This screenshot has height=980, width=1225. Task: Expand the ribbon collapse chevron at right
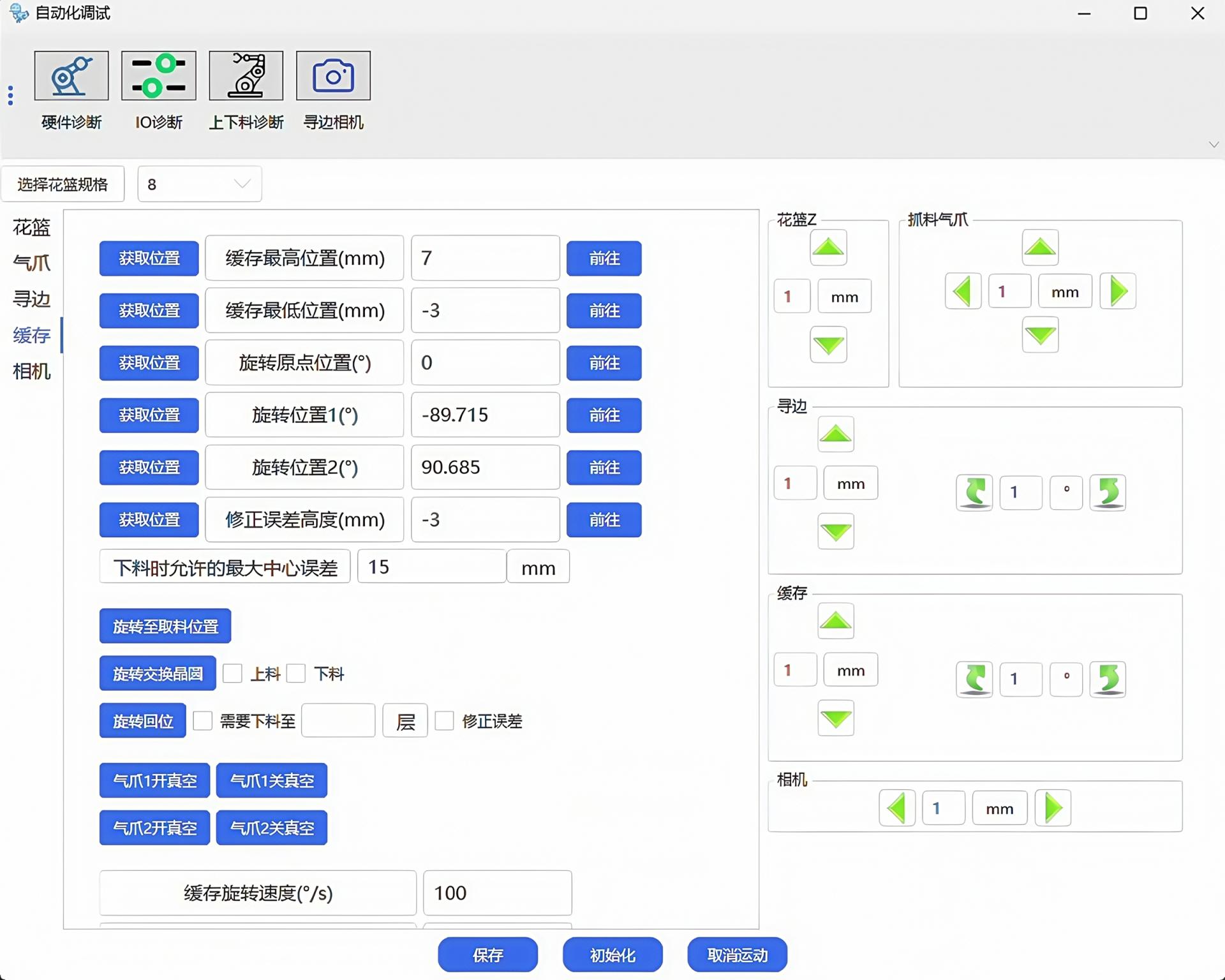click(1214, 145)
